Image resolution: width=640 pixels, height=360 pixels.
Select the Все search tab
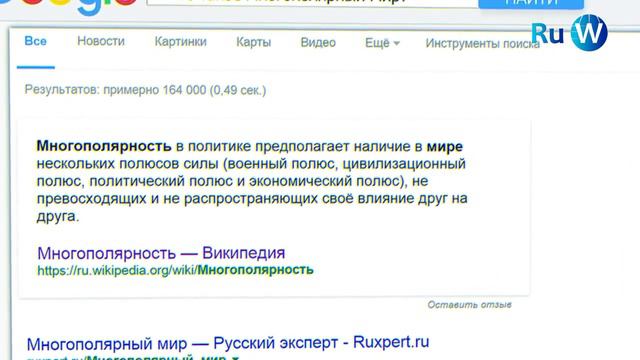(x=36, y=41)
